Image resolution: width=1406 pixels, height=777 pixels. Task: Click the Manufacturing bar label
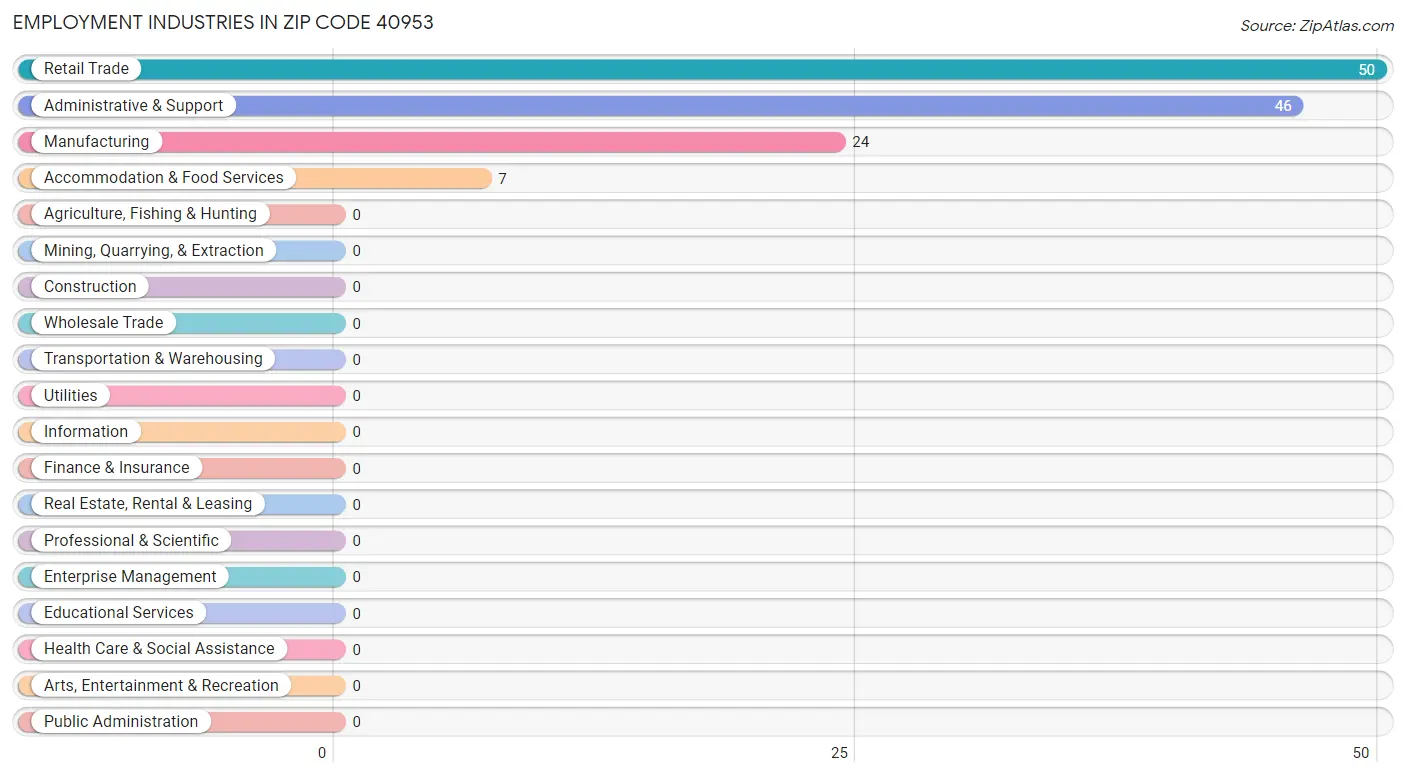[96, 142]
